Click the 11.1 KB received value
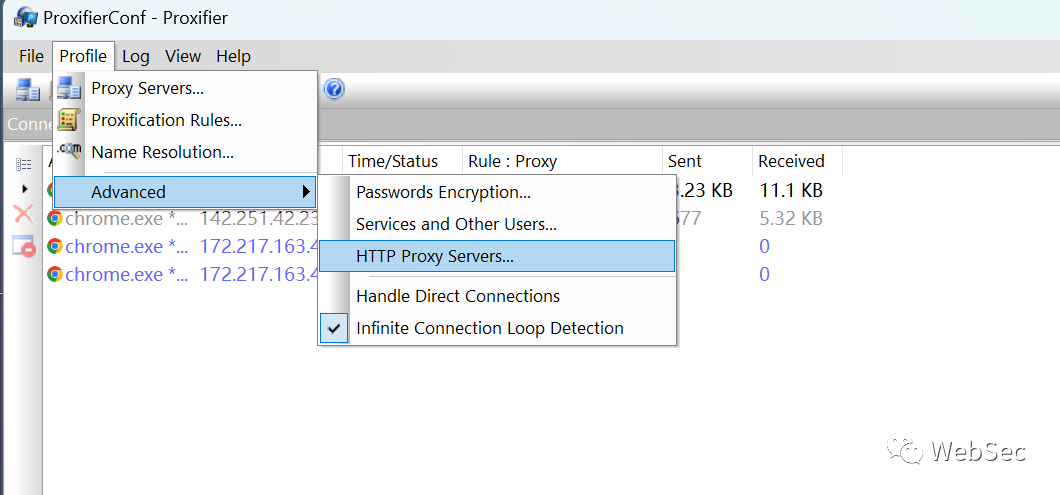Viewport: 1060px width, 495px height. click(x=790, y=191)
